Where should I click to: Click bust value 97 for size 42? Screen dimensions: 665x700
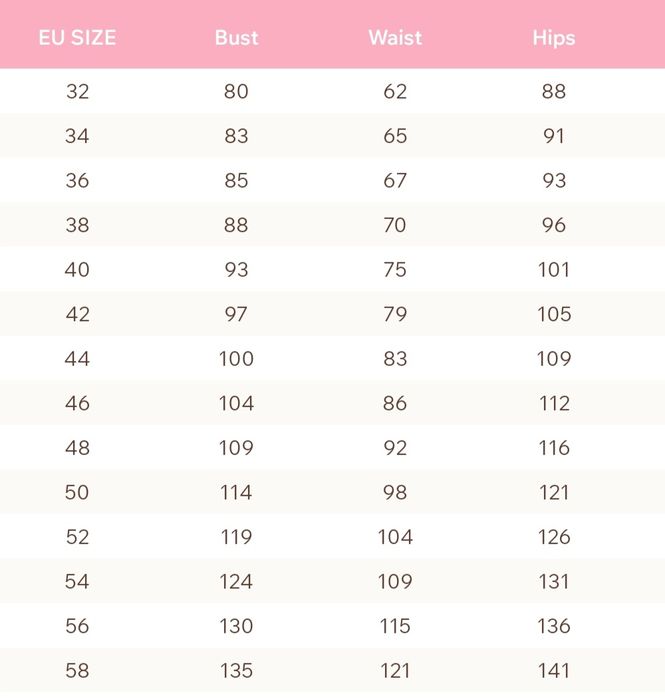point(236,314)
